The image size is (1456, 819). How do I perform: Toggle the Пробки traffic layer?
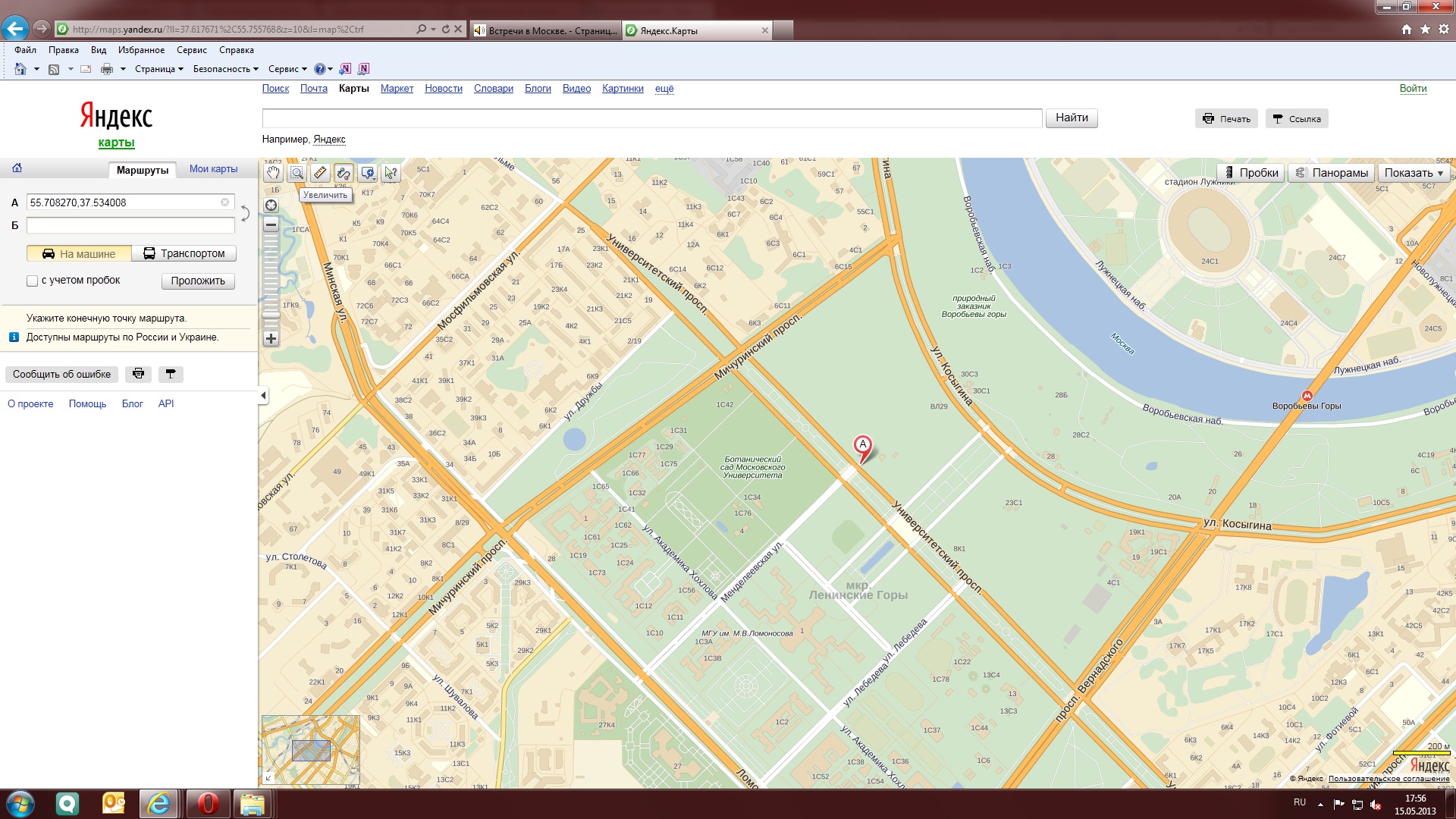coord(1251,173)
